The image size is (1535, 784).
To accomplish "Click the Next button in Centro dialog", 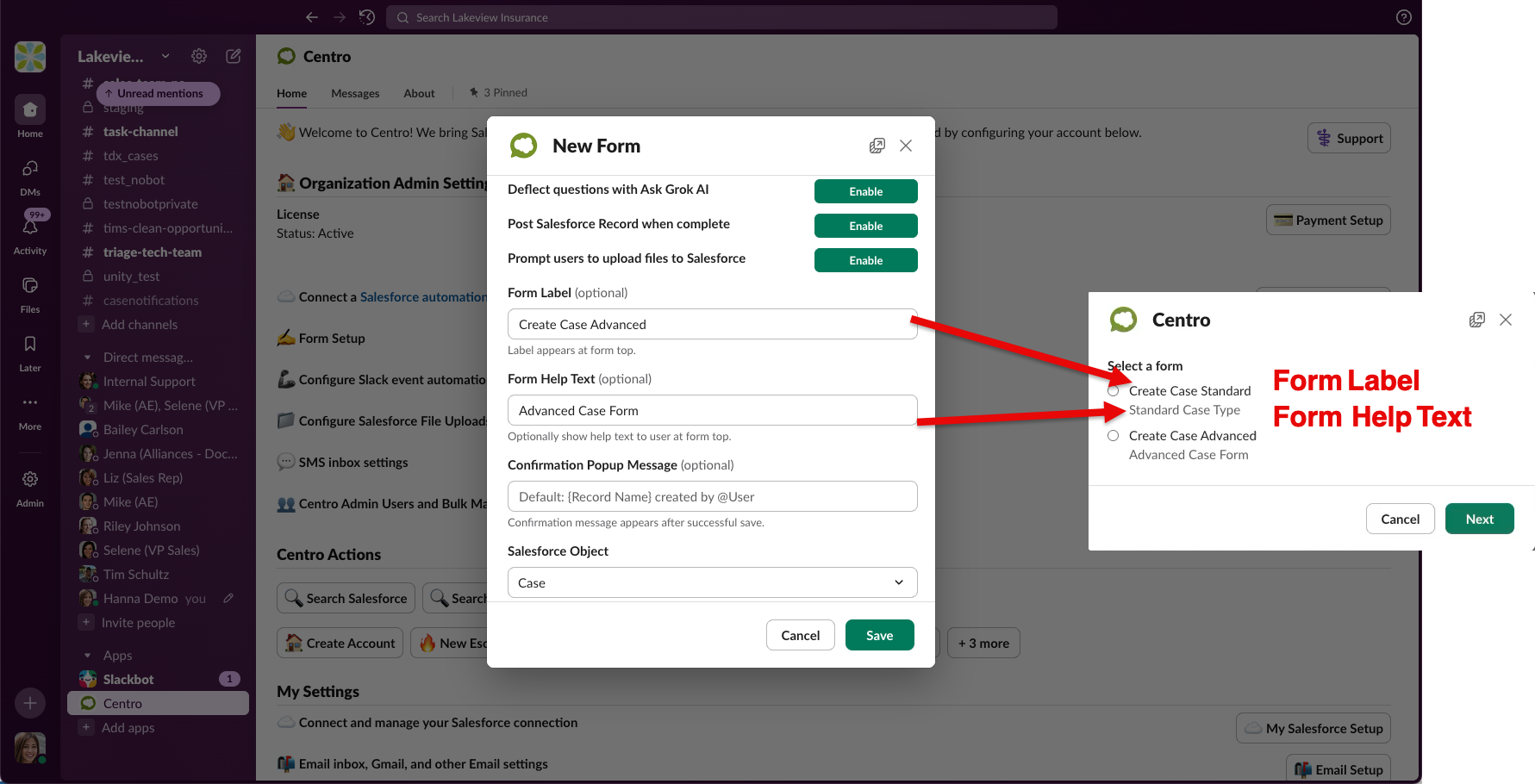I will click(x=1479, y=520).
